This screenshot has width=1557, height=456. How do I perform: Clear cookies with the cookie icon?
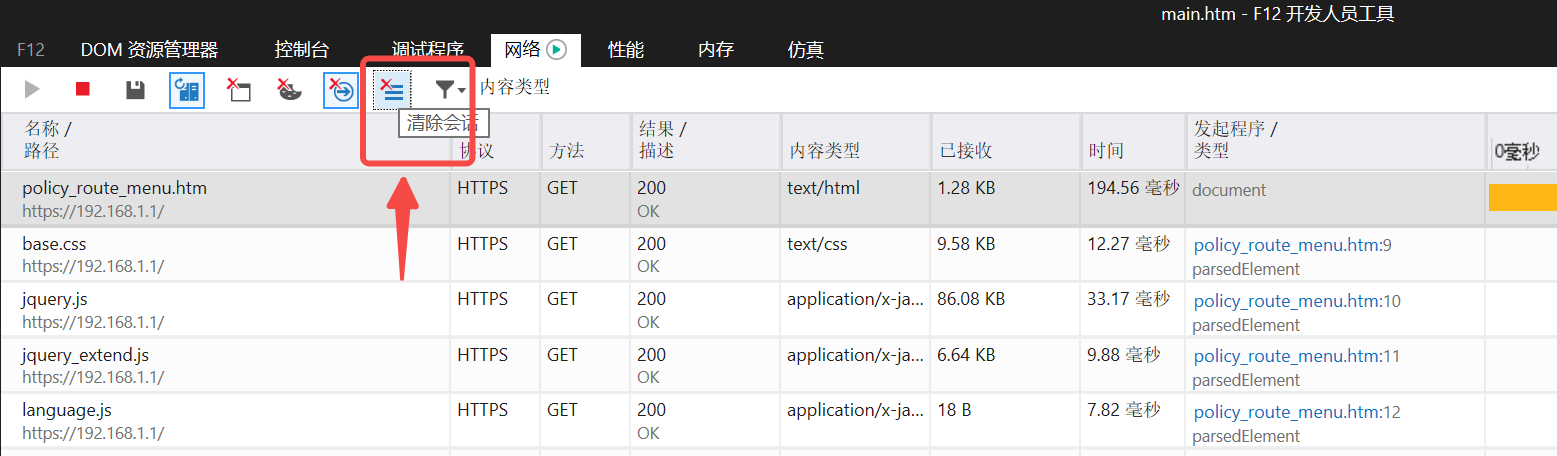289,90
